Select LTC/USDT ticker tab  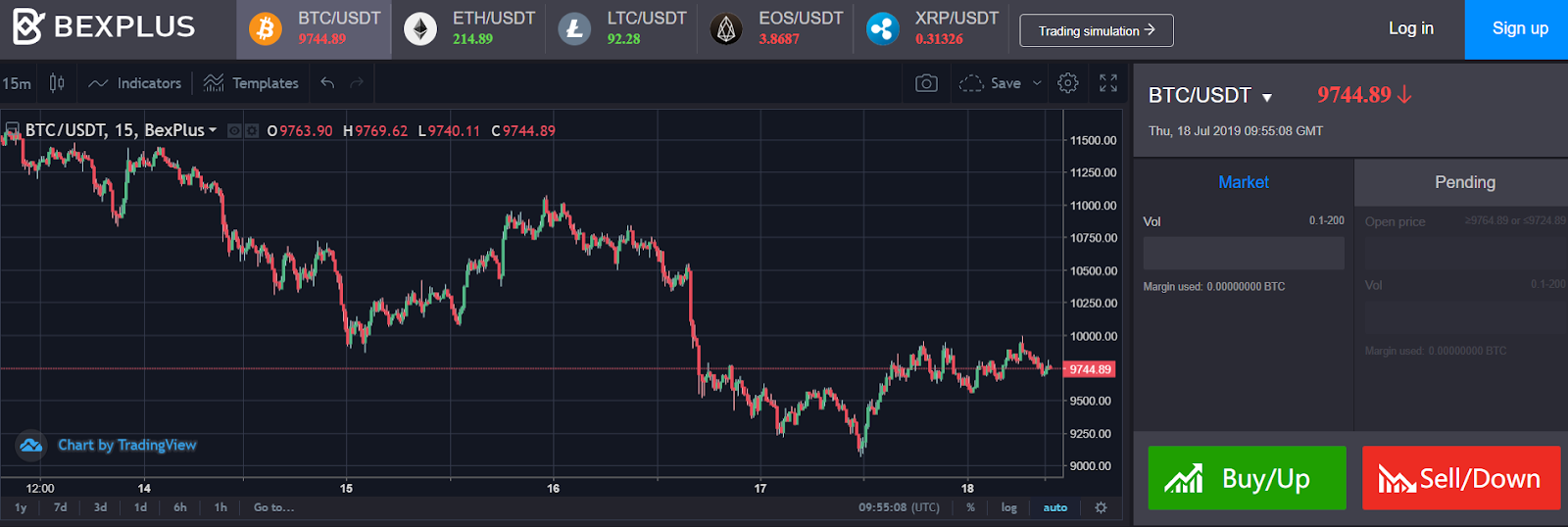pyautogui.click(x=622, y=29)
